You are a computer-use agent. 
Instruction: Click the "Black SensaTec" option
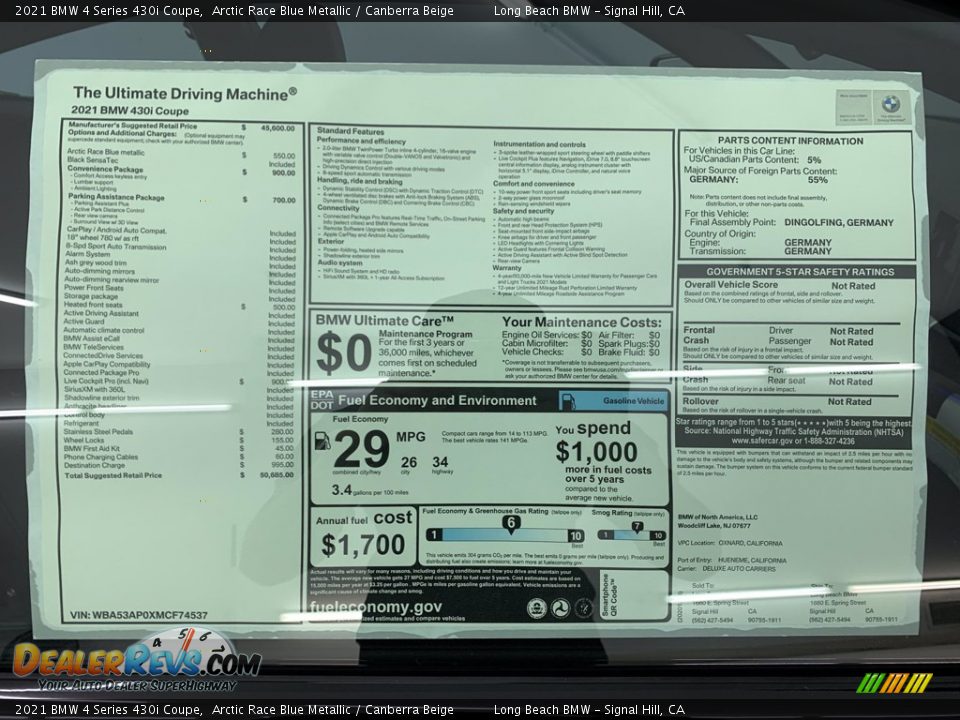tap(92, 160)
